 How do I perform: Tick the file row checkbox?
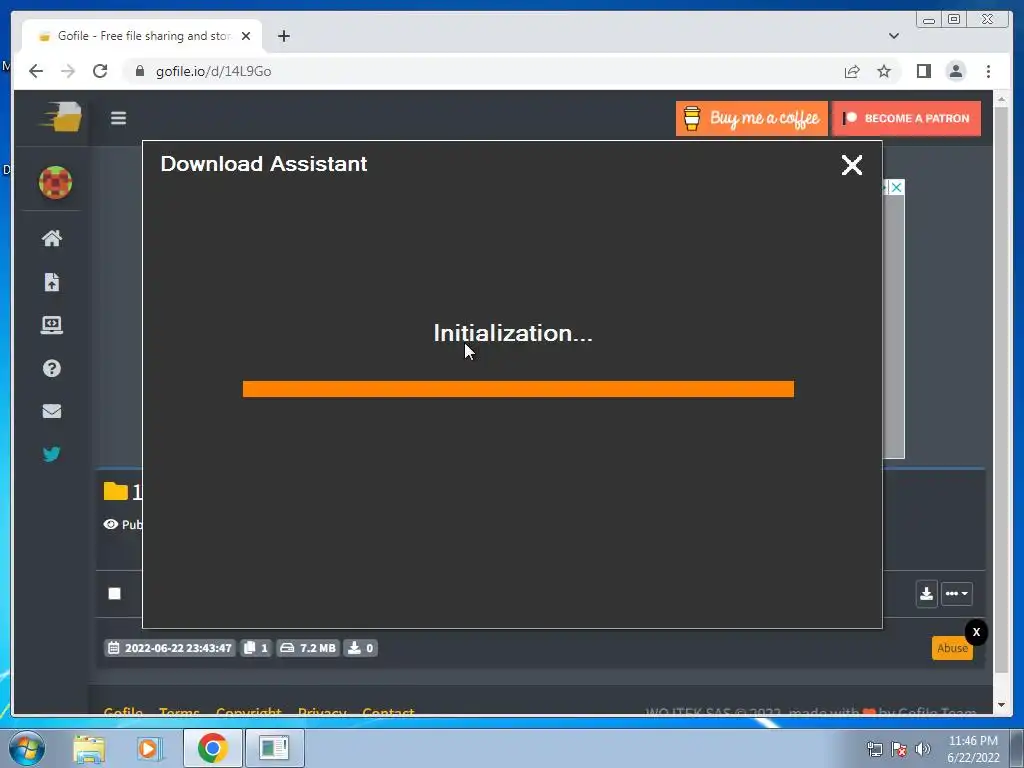click(x=114, y=594)
